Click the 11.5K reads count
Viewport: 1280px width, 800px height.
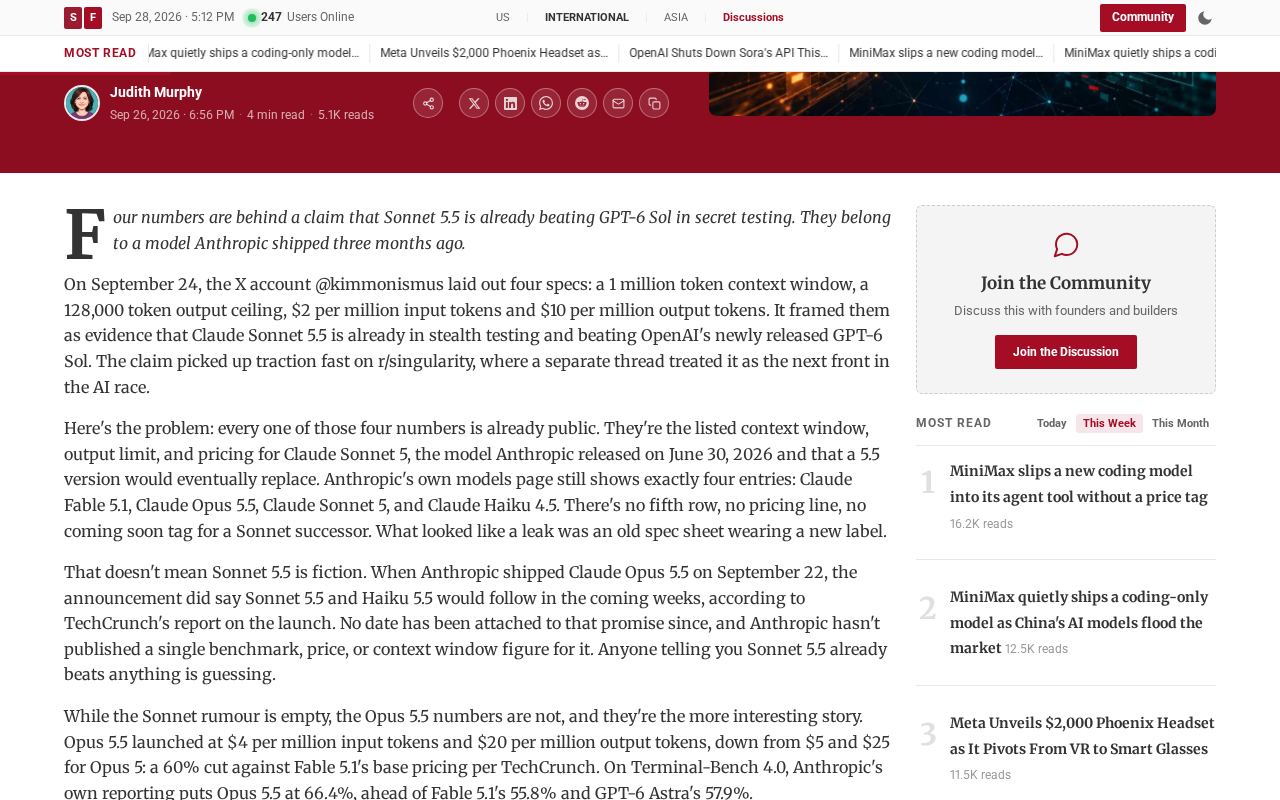click(980, 775)
